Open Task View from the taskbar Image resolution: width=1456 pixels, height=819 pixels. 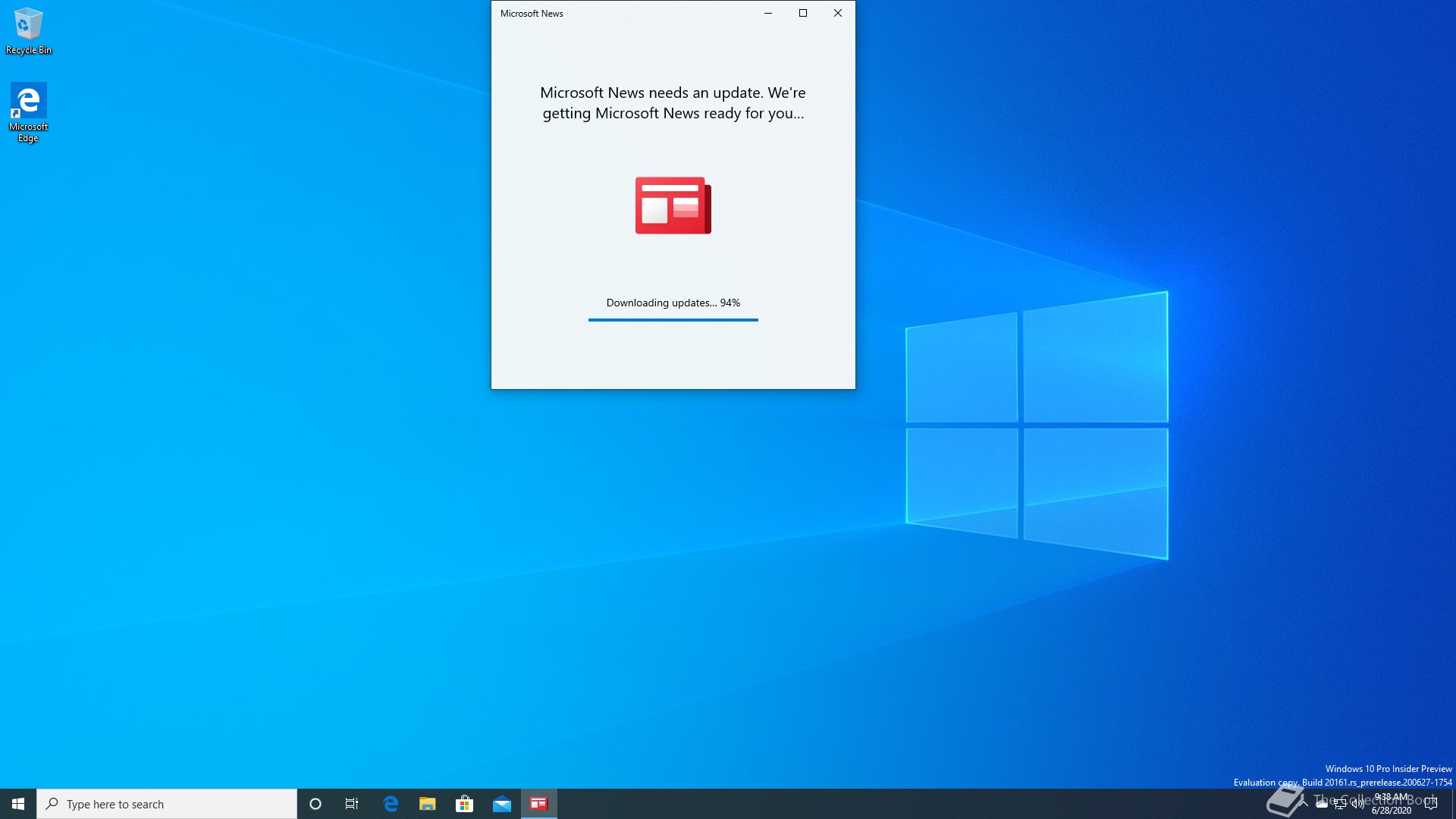(x=352, y=804)
